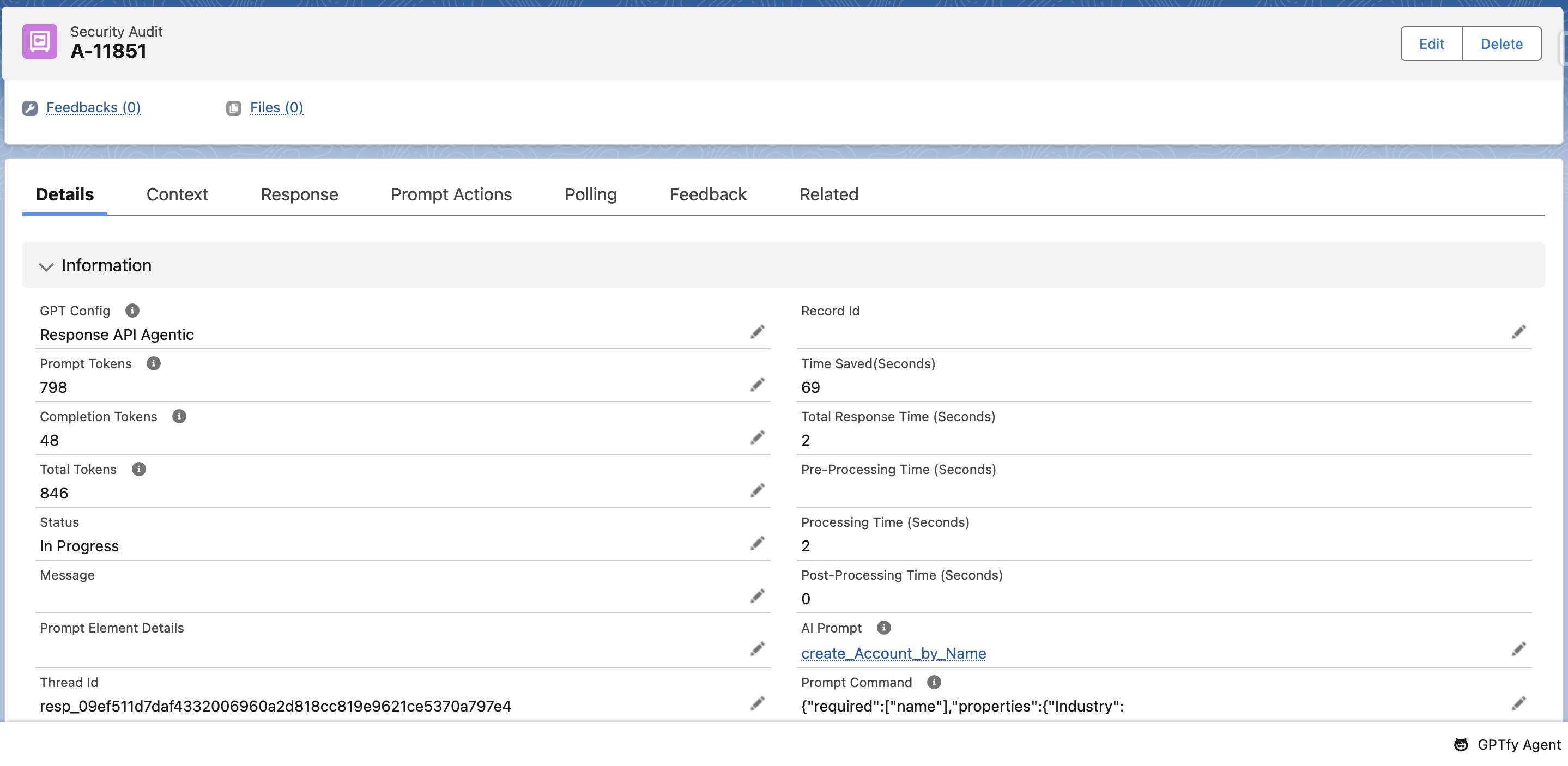The image size is (1568, 766).
Task: Click the info icon next to GPT Config
Action: [x=132, y=311]
